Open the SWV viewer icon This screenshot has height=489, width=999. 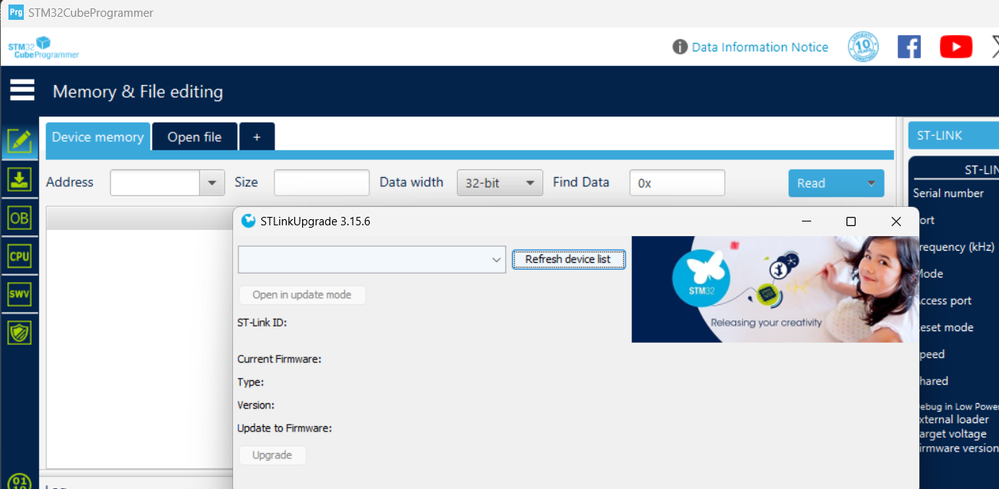(x=20, y=294)
